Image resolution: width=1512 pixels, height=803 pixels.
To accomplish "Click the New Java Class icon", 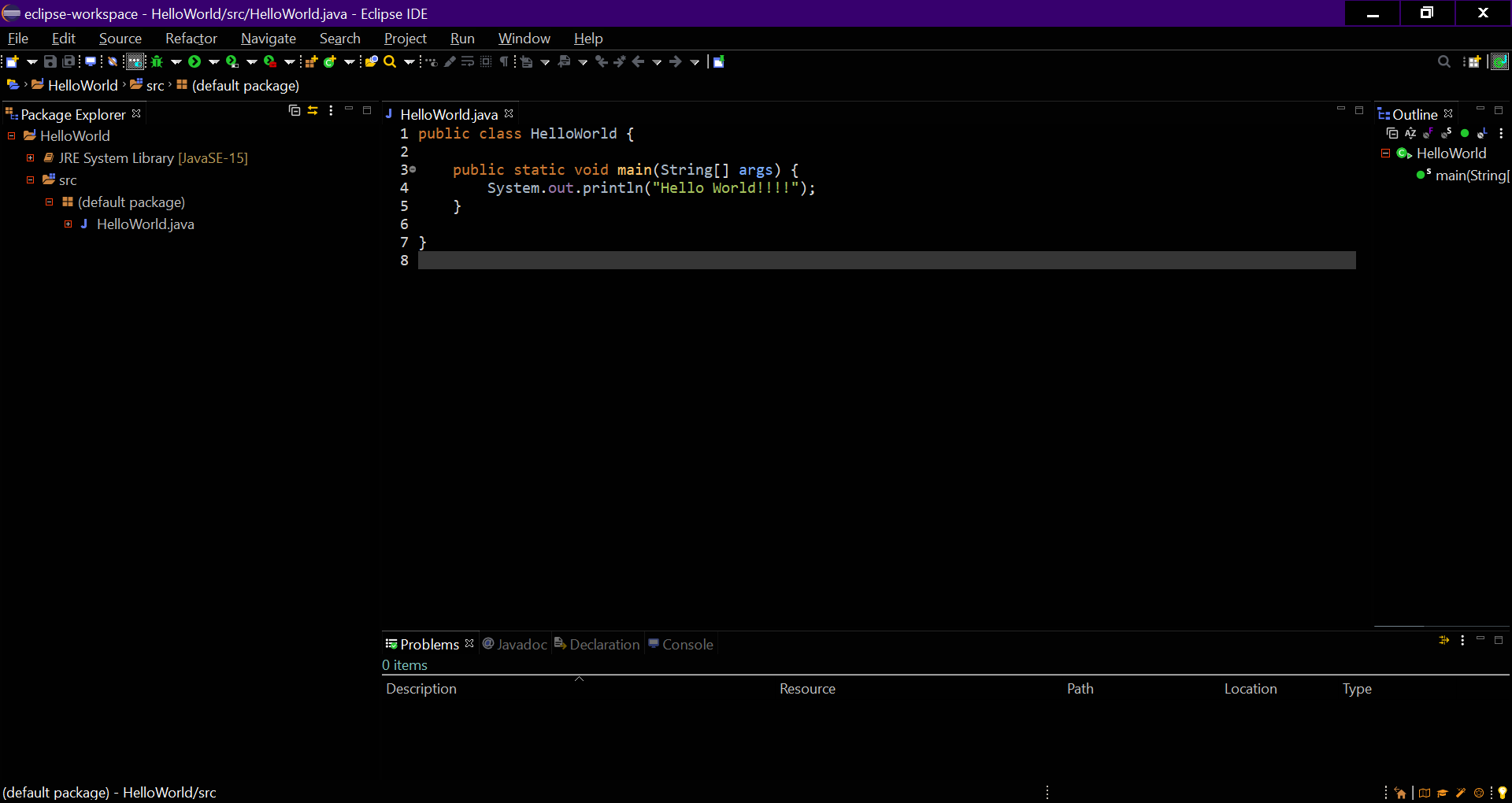I will (330, 61).
